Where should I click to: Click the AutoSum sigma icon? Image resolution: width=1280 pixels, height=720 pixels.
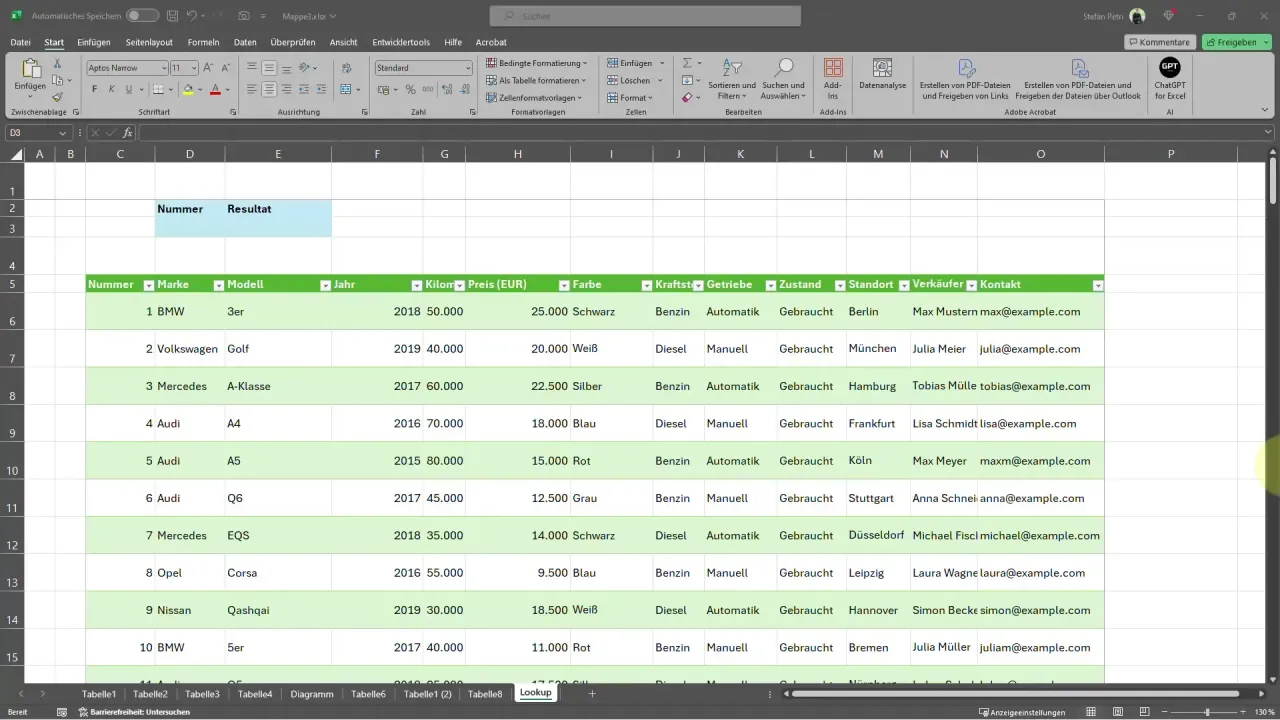click(x=687, y=63)
